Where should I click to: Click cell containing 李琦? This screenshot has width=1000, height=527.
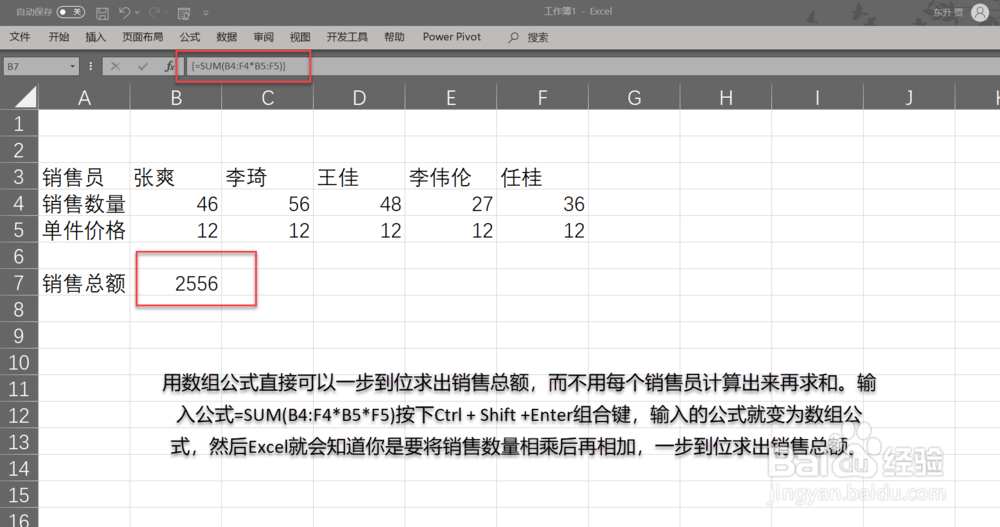click(268, 177)
